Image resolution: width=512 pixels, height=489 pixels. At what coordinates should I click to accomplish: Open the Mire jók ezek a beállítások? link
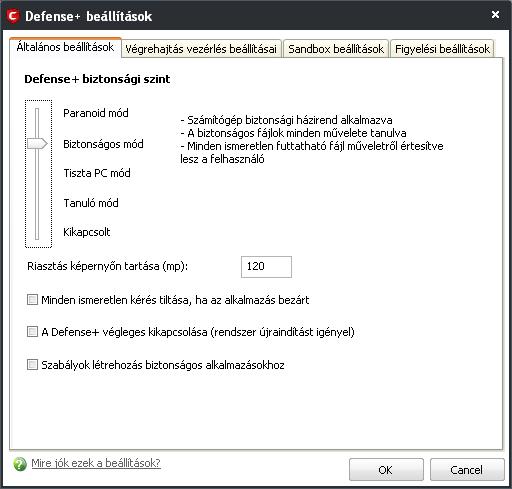pos(96,463)
